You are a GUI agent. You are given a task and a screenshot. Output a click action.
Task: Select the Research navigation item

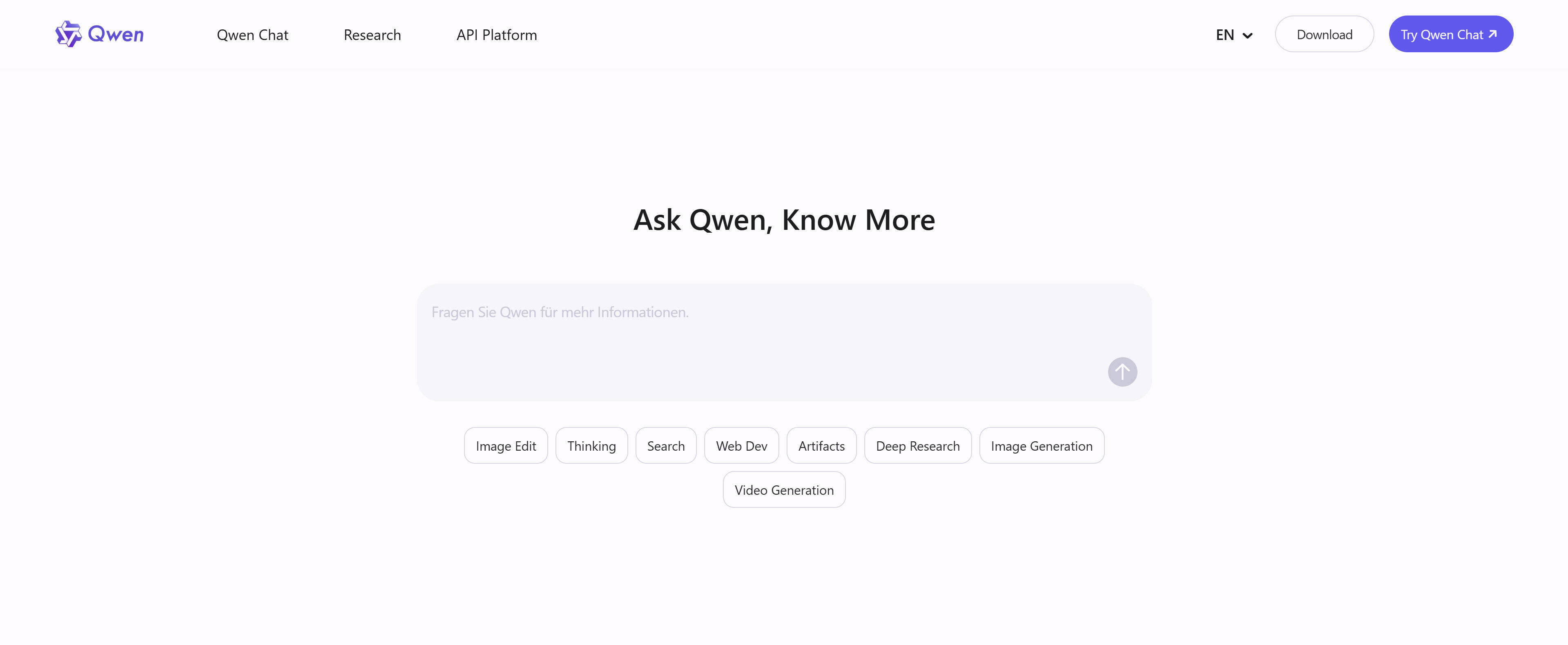tap(372, 35)
